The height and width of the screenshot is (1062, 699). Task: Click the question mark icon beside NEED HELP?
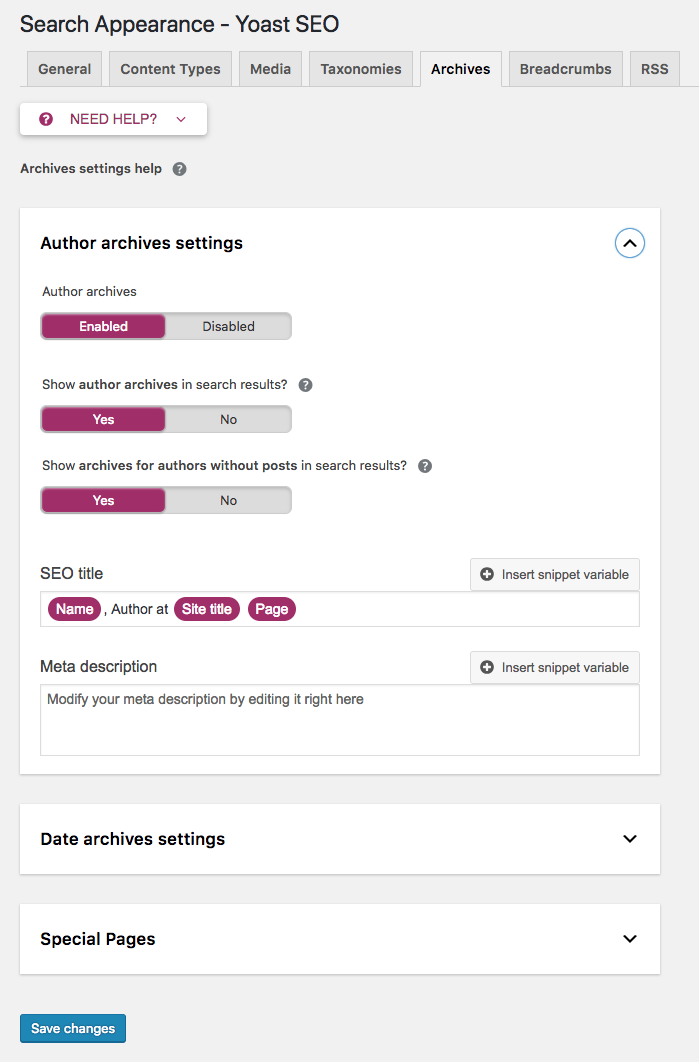[46, 119]
